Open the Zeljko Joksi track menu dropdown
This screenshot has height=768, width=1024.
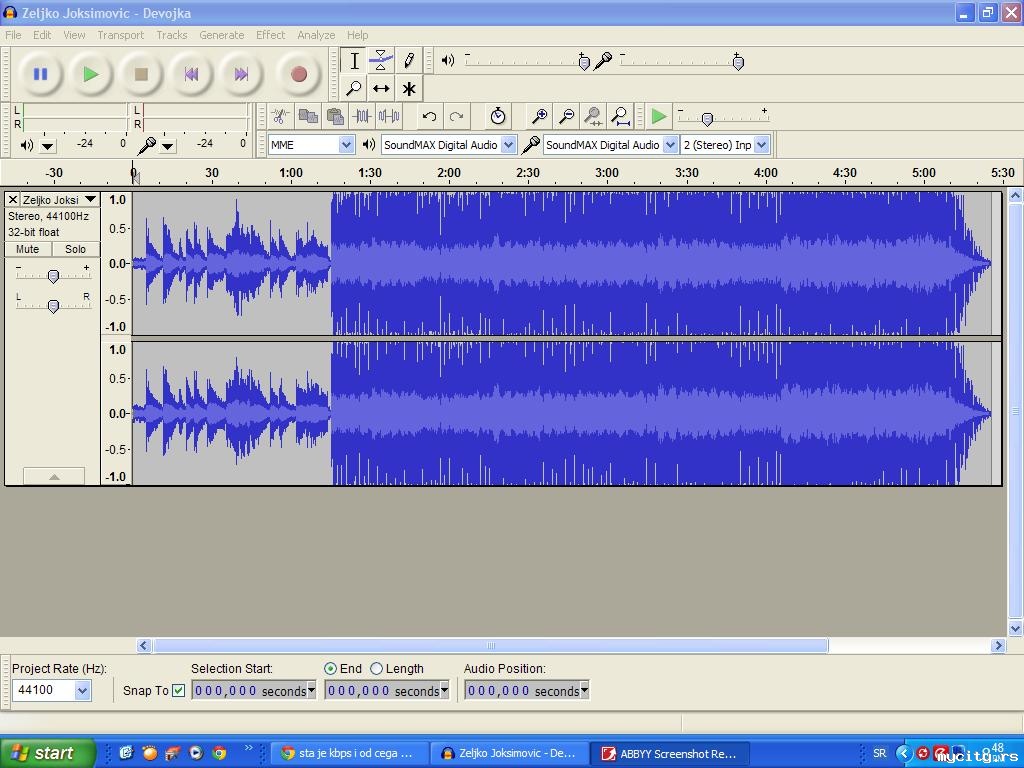click(90, 200)
